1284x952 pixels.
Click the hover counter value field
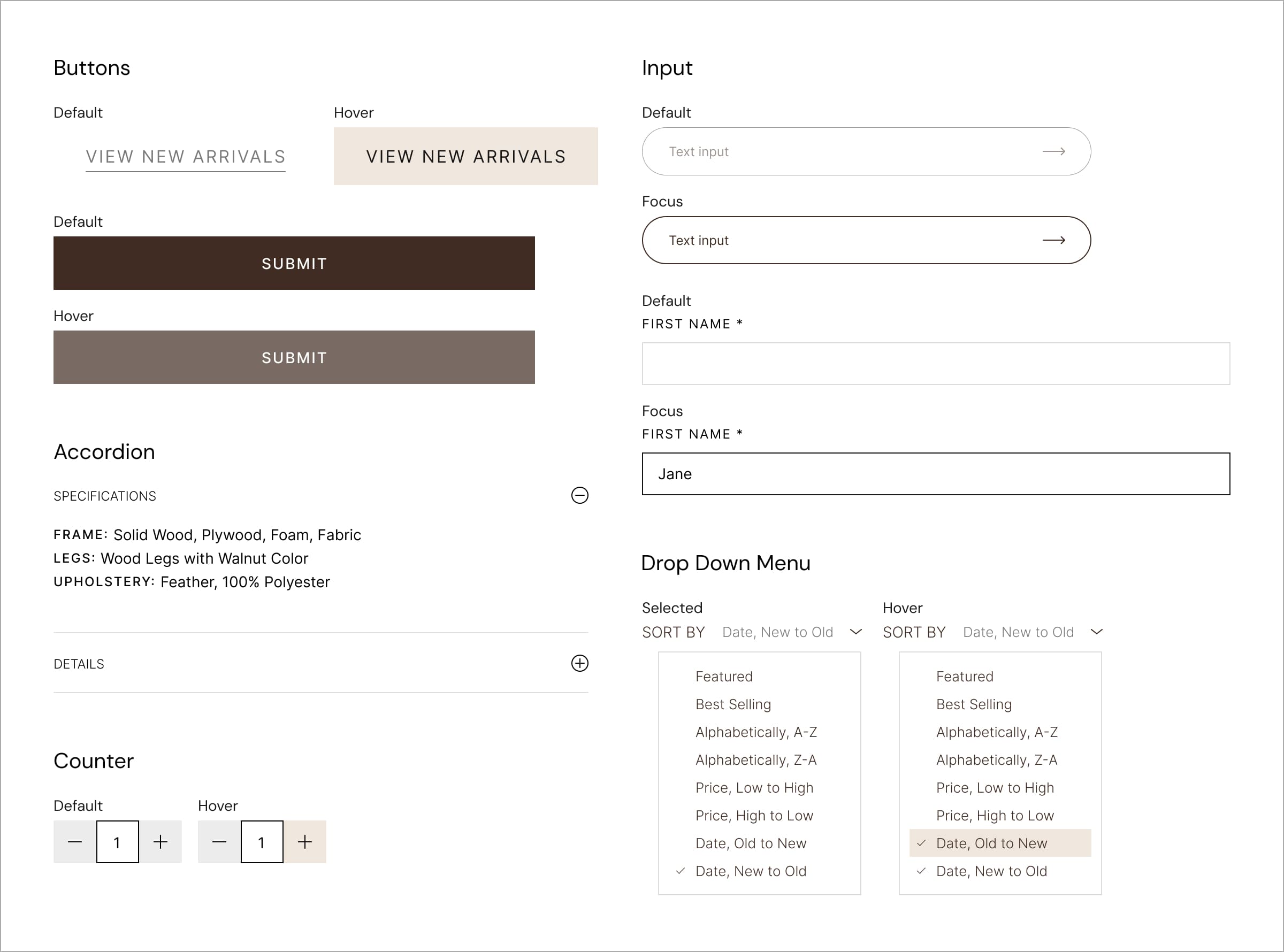262,842
